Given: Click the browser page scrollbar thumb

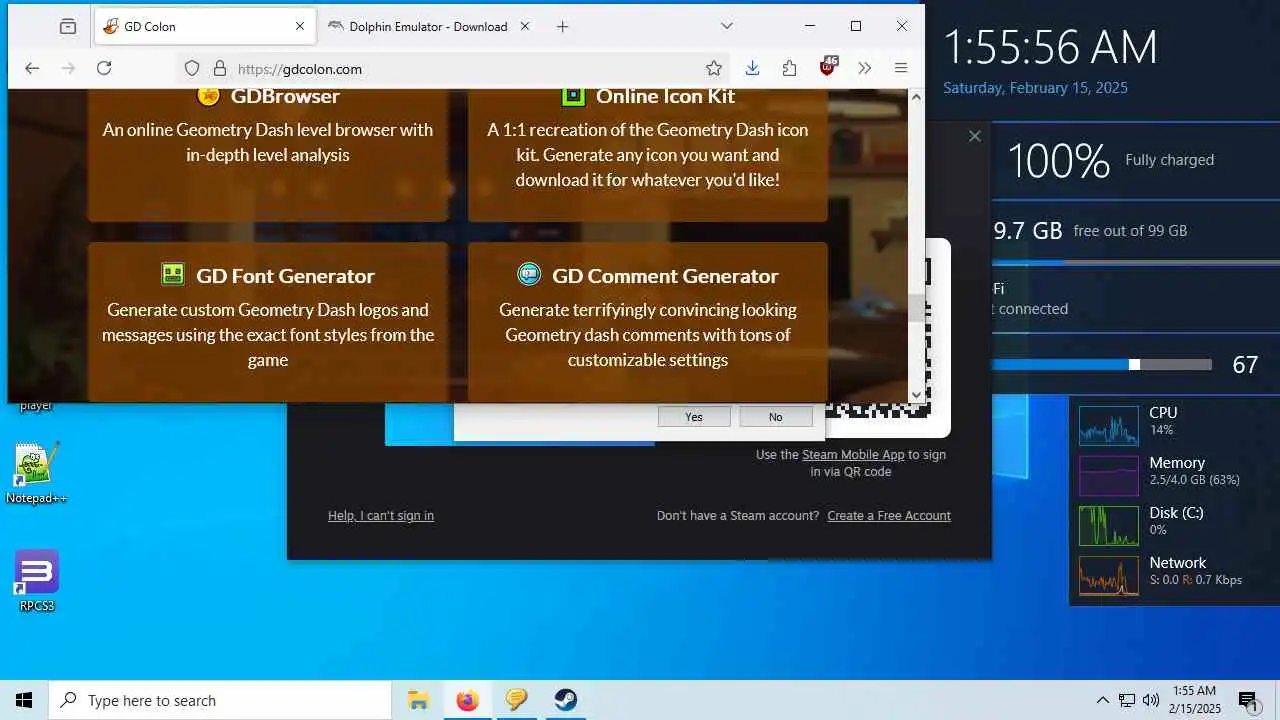Looking at the screenshot, I should pos(916,308).
